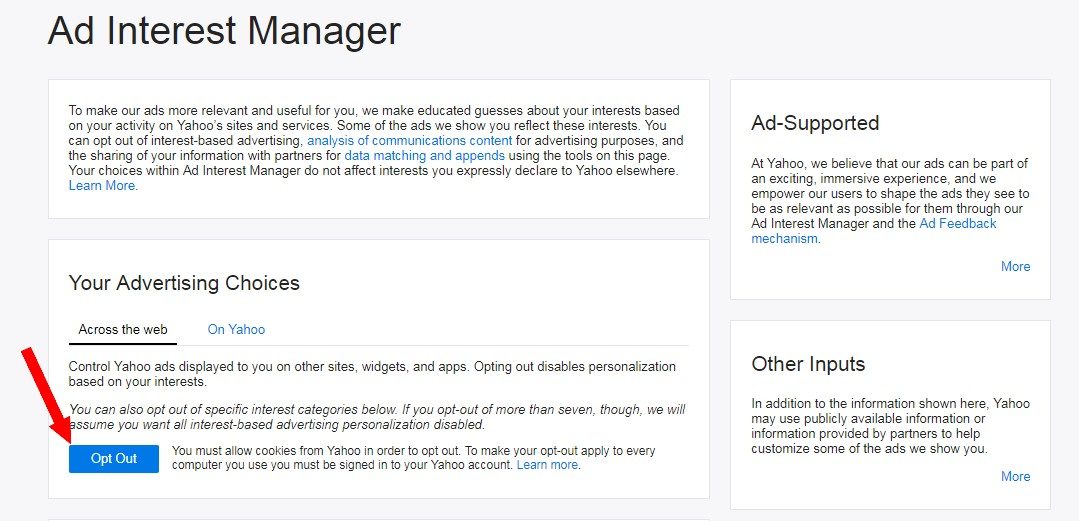
Task: Visit the Ad Feedback mechanism link
Action: [x=874, y=231]
